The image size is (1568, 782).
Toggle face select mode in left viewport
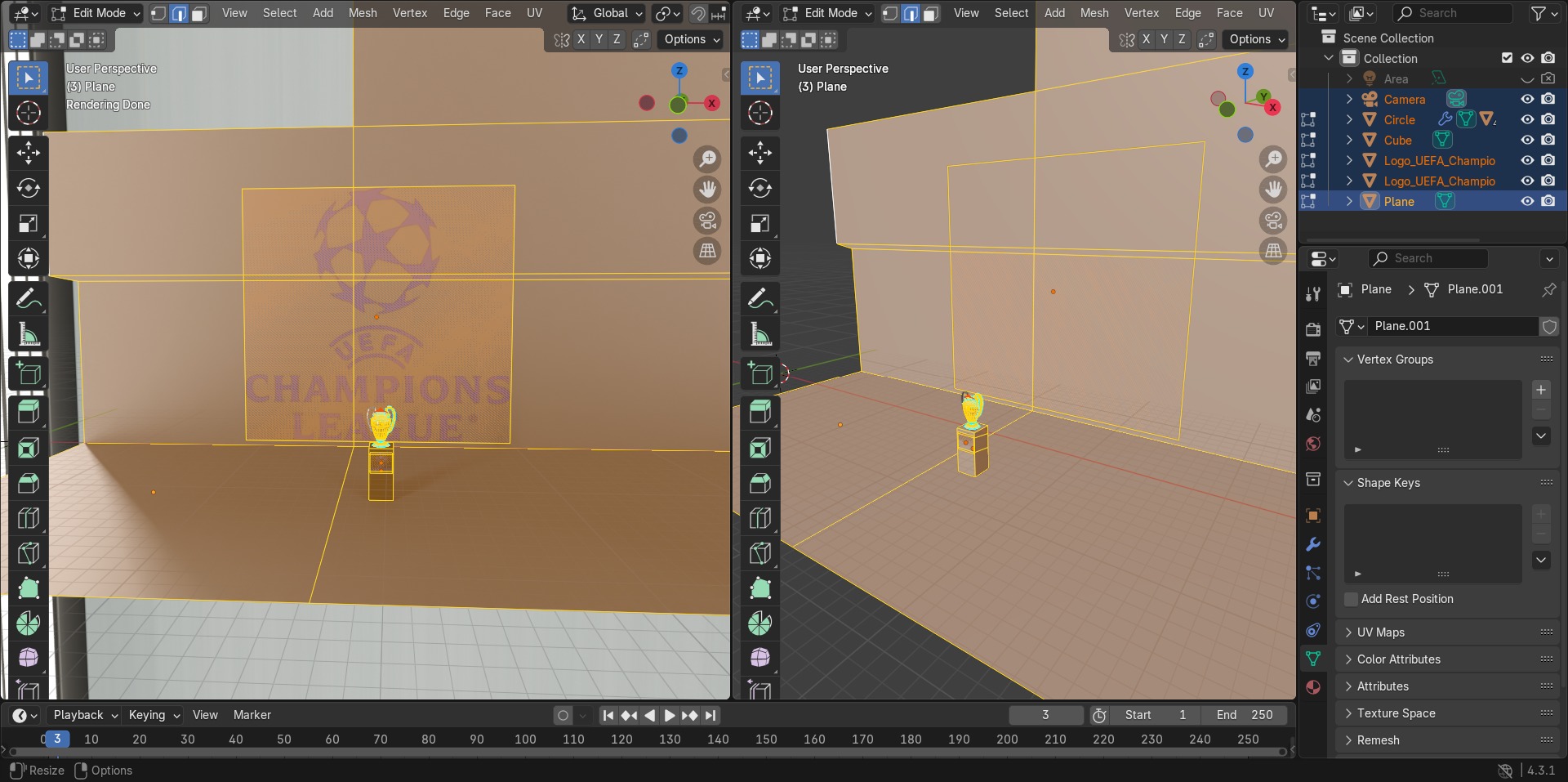tap(199, 13)
